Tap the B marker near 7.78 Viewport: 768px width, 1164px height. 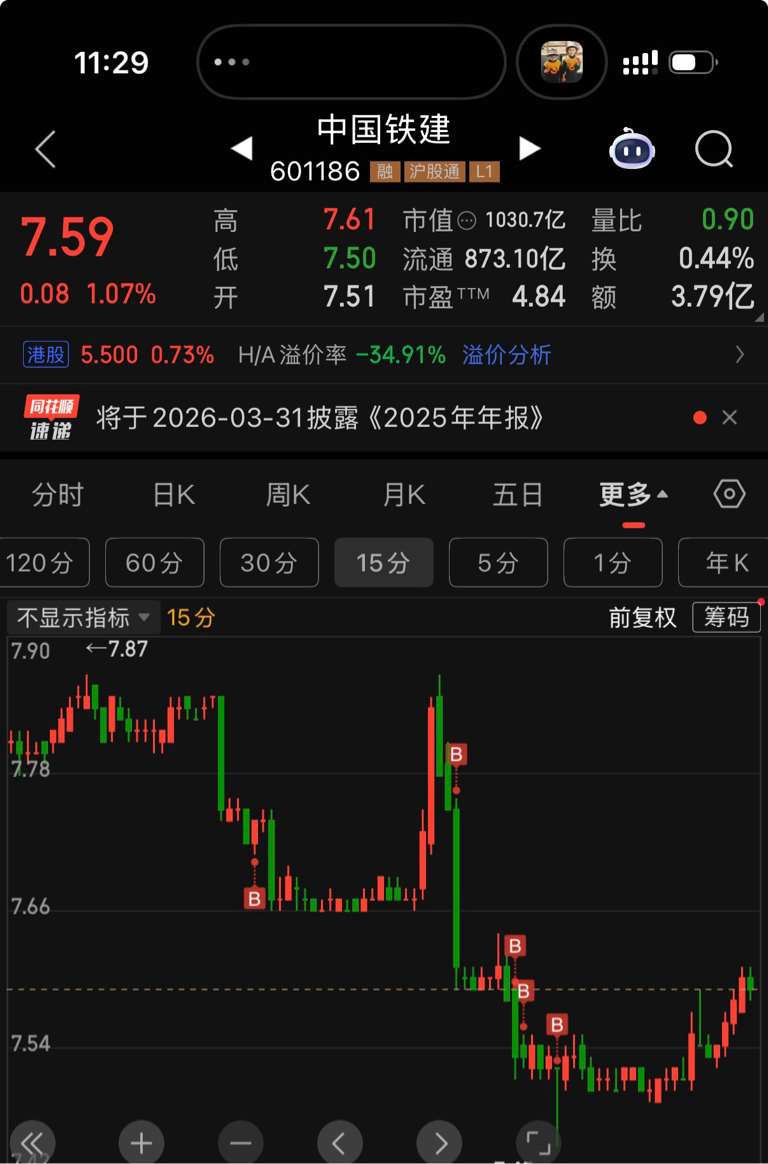(456, 755)
